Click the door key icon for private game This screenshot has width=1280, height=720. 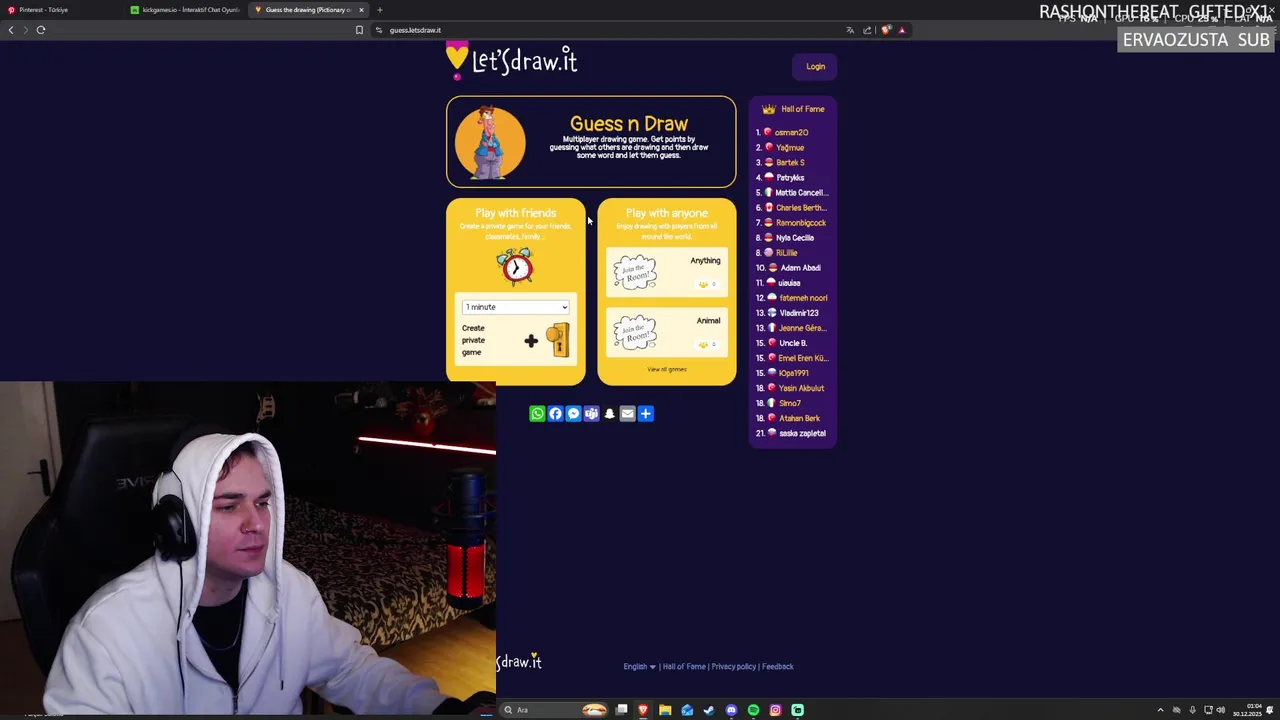coord(558,340)
